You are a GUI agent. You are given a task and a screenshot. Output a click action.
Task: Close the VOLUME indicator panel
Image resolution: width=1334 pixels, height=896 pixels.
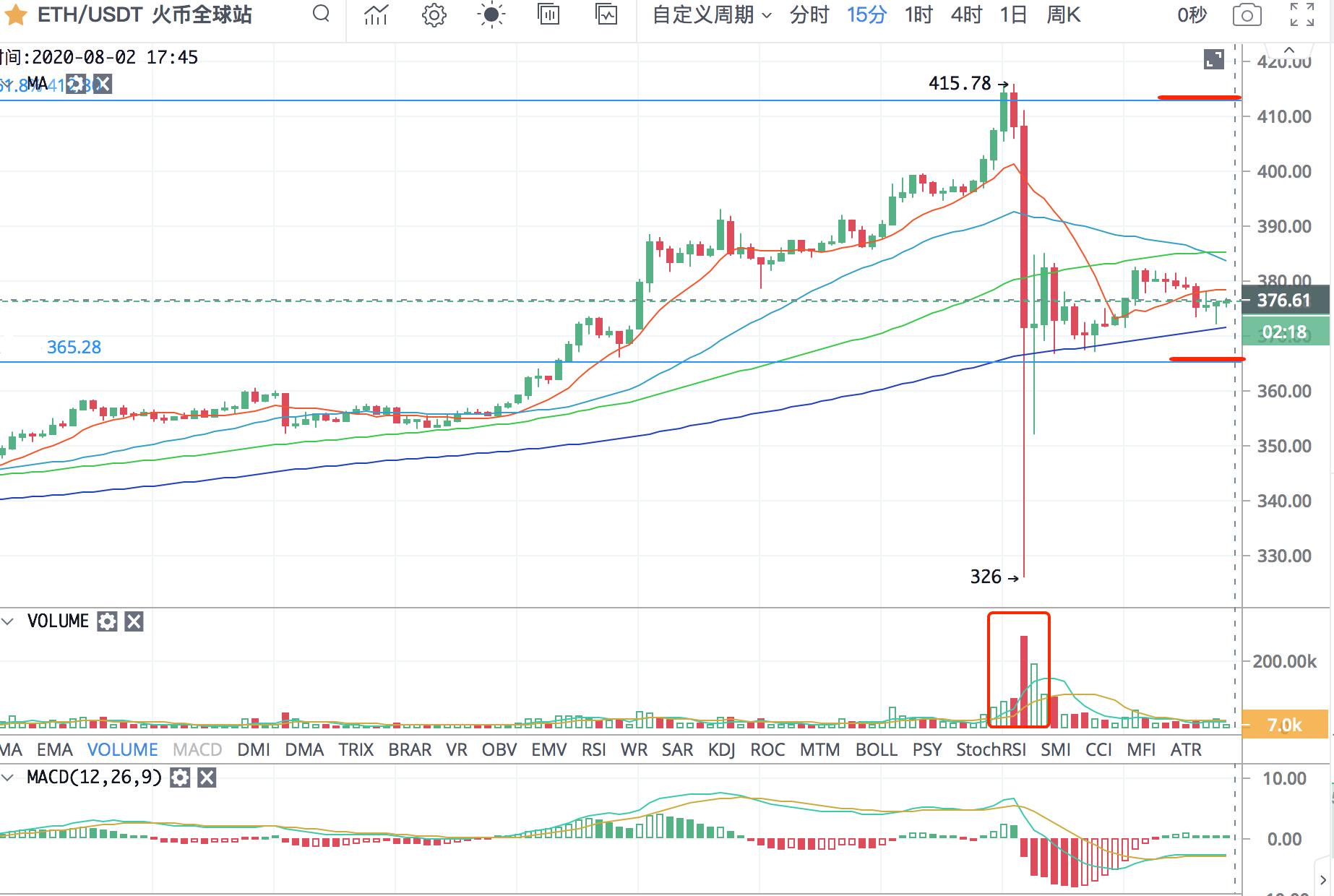134,621
